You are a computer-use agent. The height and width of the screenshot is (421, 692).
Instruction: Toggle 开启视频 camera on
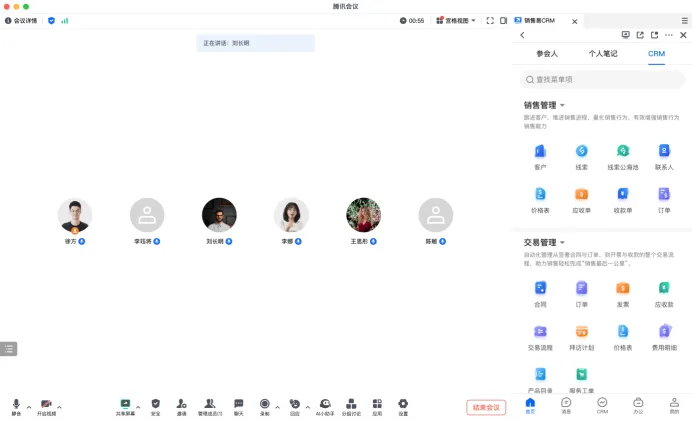(46, 404)
